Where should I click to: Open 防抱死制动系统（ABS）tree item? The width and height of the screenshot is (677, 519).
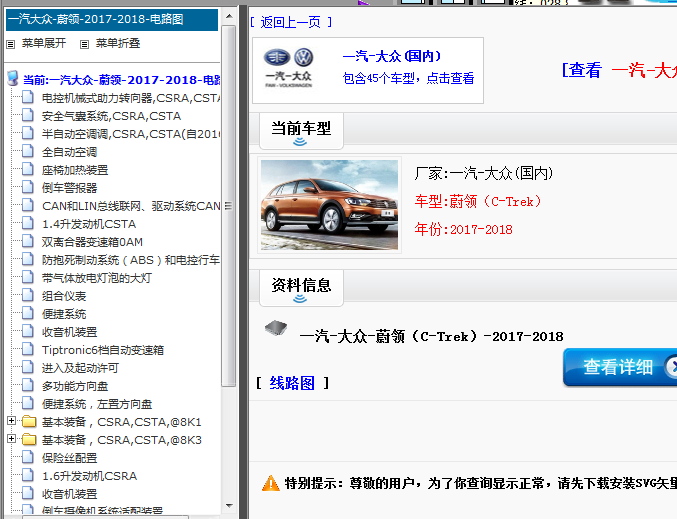point(131,260)
